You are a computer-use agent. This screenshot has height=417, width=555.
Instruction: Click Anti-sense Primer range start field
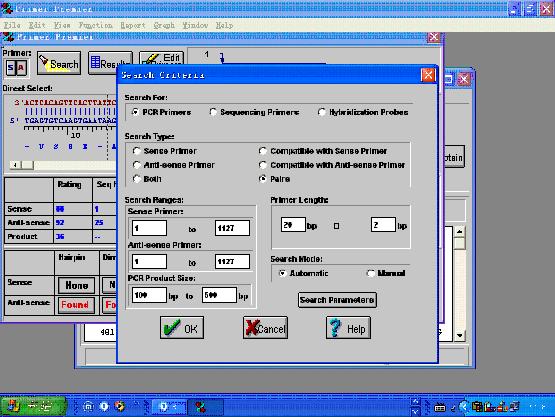coord(149,262)
